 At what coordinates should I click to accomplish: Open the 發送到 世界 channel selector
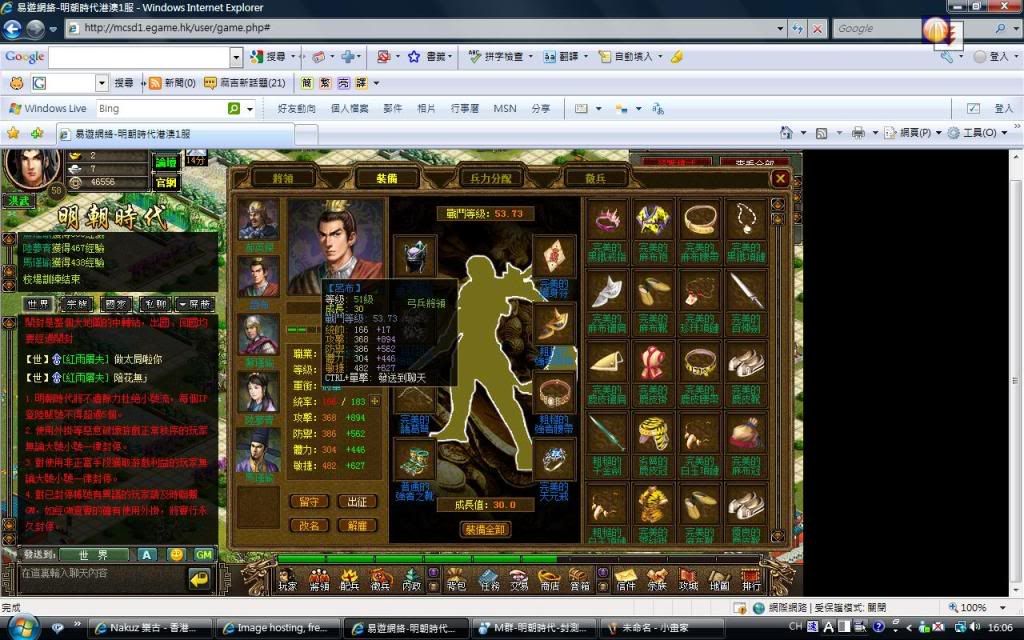94,554
